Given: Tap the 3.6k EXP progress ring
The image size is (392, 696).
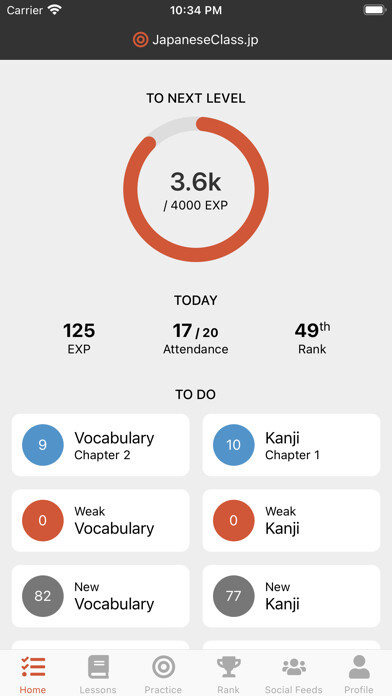Looking at the screenshot, I should point(196,190).
